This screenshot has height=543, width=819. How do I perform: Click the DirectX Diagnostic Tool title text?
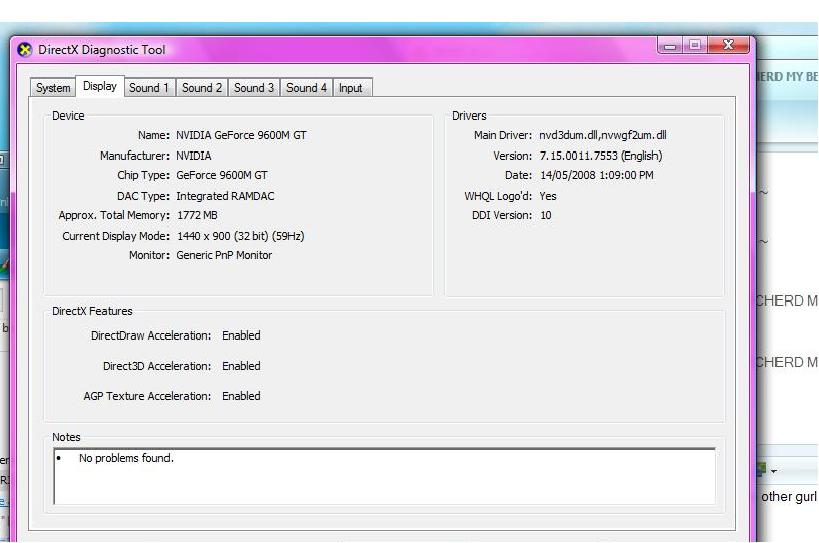click(102, 50)
